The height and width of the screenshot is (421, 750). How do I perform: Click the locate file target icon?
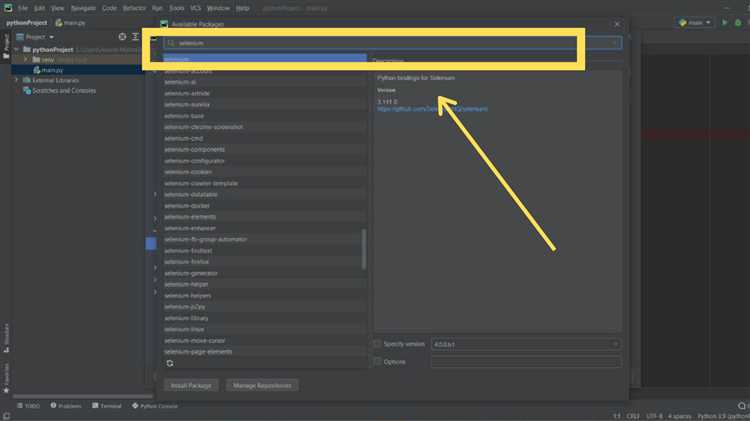click(x=122, y=36)
